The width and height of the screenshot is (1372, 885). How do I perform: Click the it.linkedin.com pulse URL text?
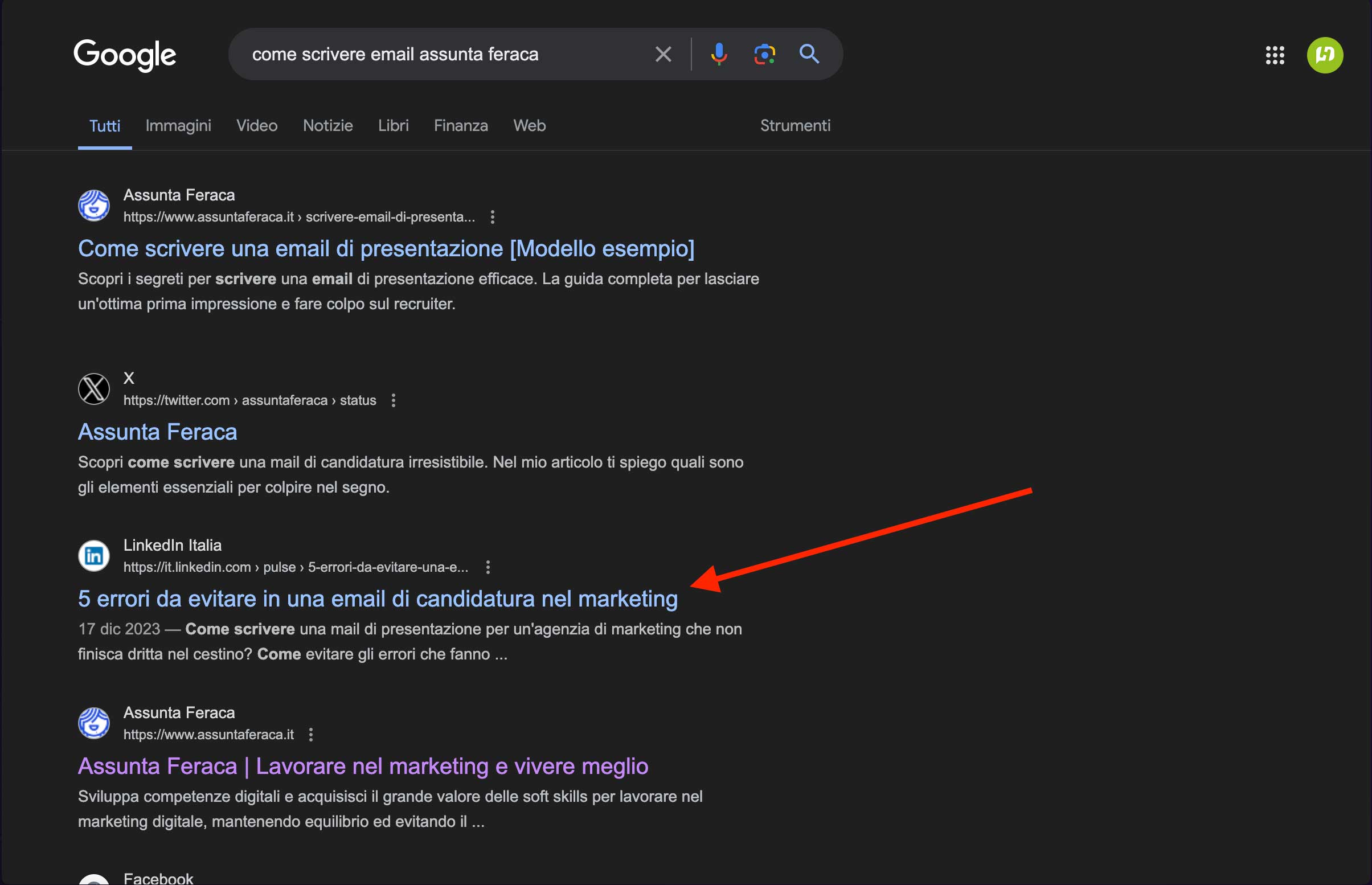(x=296, y=568)
